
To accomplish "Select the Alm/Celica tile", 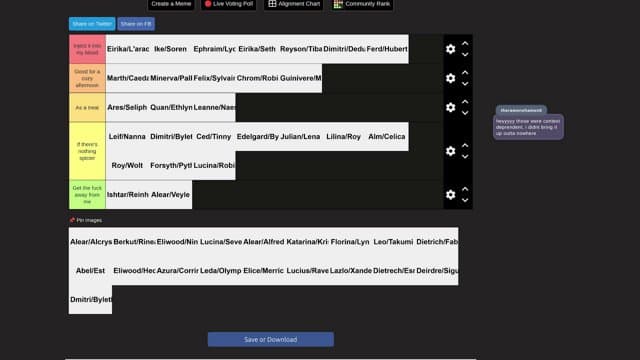I will pos(387,137).
